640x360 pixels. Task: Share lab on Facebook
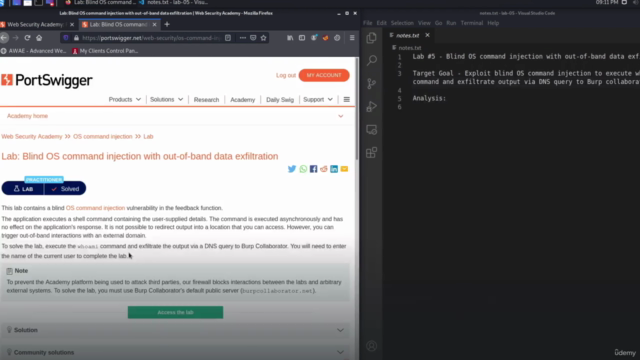coord(313,169)
